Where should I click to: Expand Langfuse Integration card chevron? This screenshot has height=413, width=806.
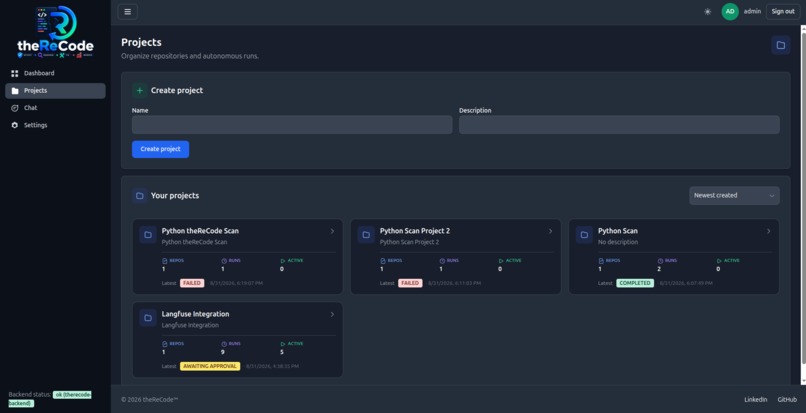click(332, 314)
